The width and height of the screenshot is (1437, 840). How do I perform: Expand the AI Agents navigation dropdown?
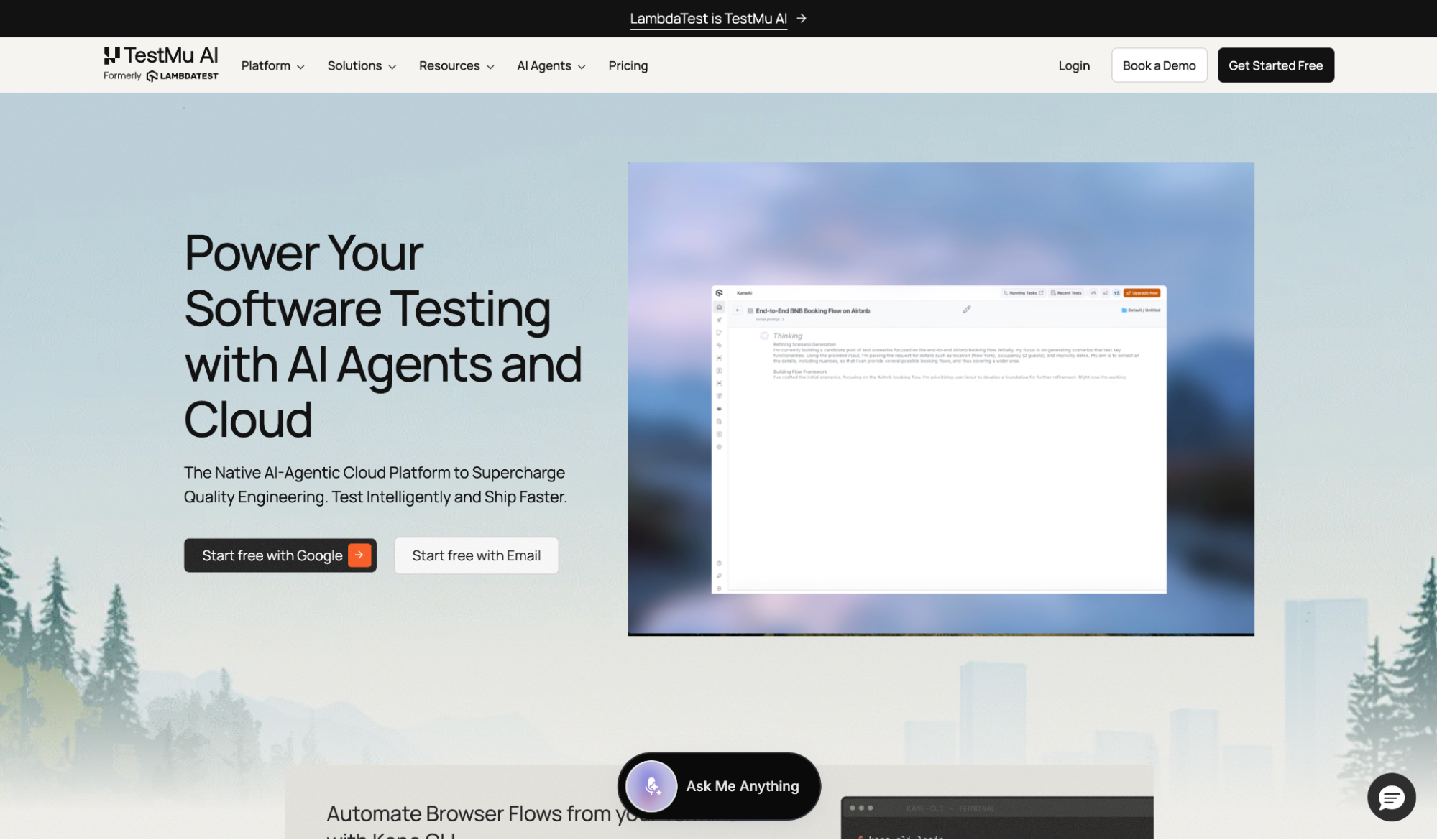[551, 65]
